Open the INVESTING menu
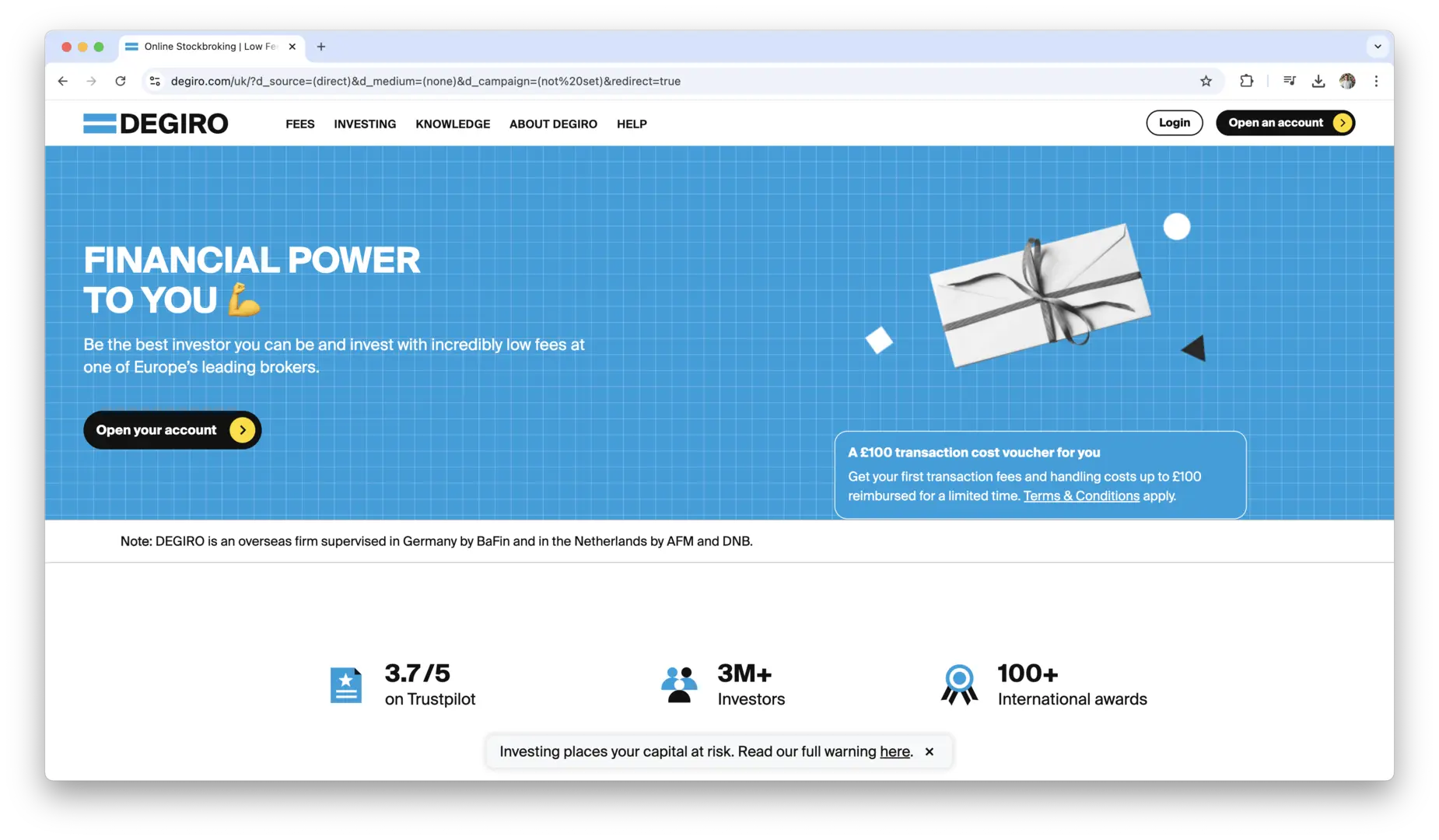The width and height of the screenshot is (1439, 840). pos(365,124)
